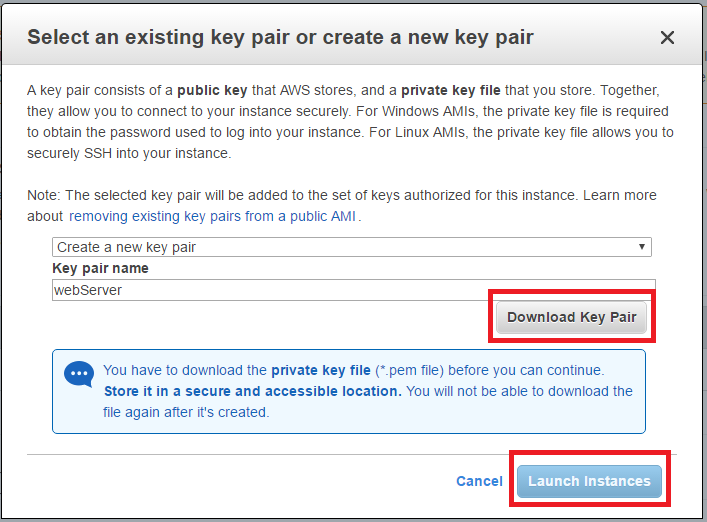
Task: Close the key pair dialog
Action: click(667, 38)
